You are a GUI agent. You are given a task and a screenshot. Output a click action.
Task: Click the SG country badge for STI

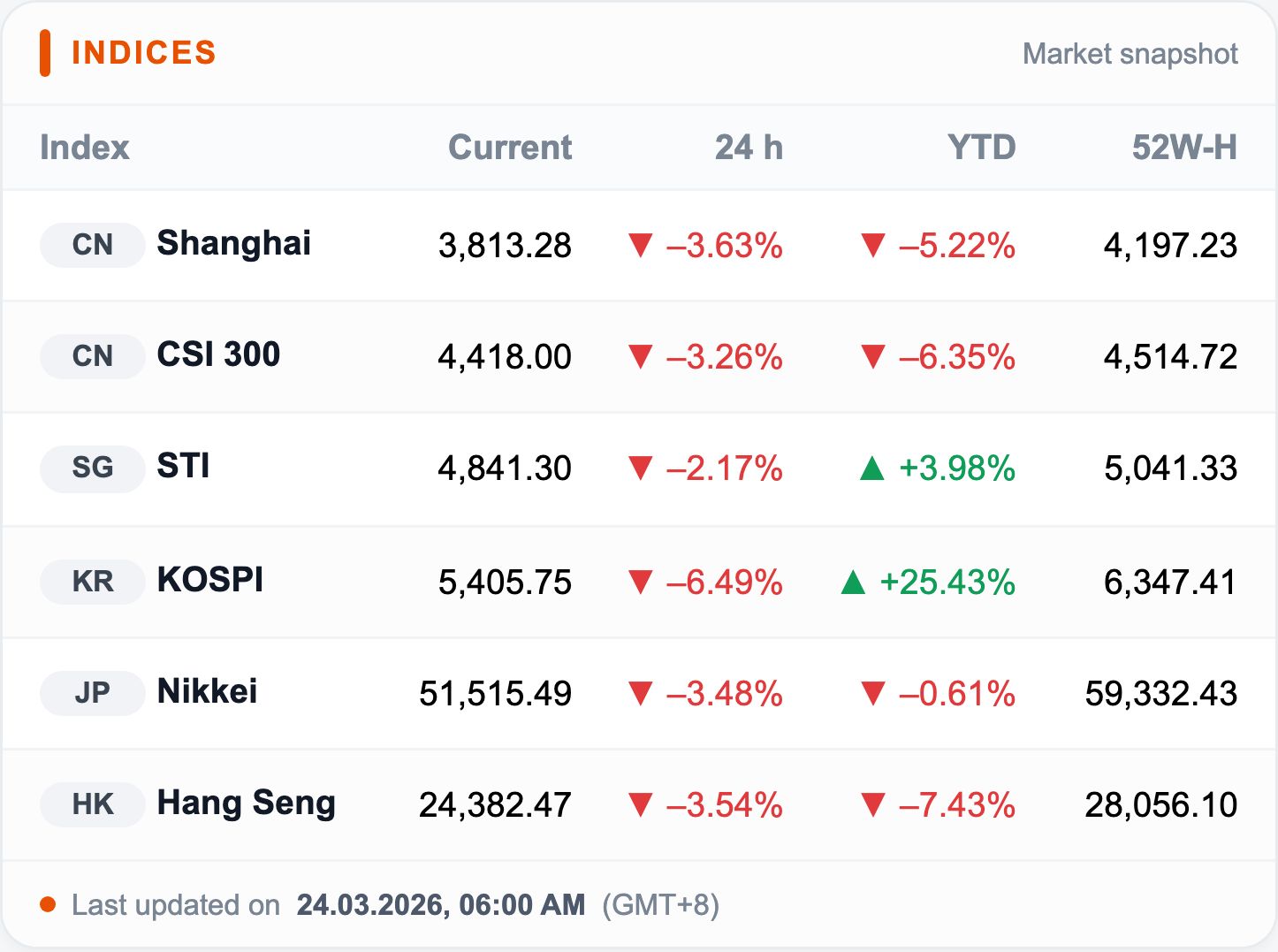[x=92, y=468]
